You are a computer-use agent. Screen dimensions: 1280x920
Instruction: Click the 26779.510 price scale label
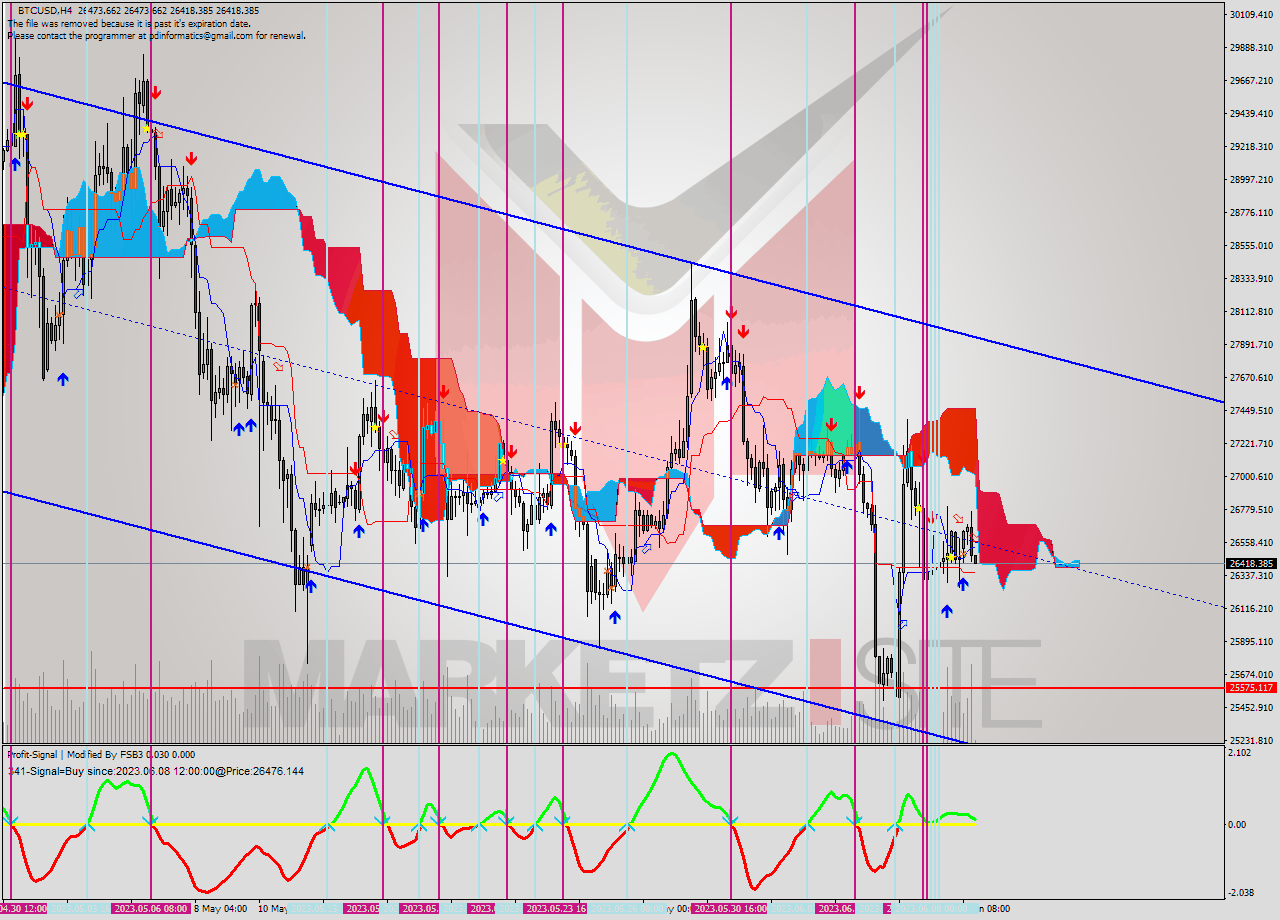pos(1251,509)
